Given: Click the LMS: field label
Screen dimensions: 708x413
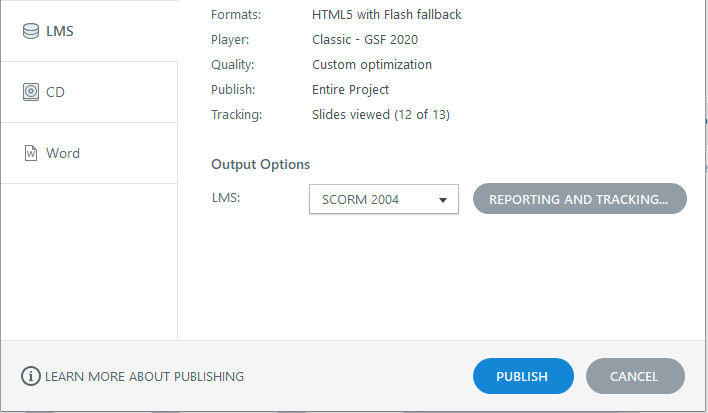Looking at the screenshot, I should coord(226,197).
